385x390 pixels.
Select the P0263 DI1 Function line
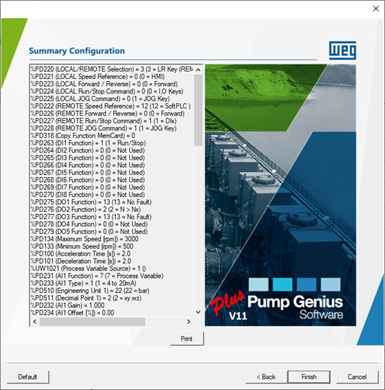click(x=88, y=143)
